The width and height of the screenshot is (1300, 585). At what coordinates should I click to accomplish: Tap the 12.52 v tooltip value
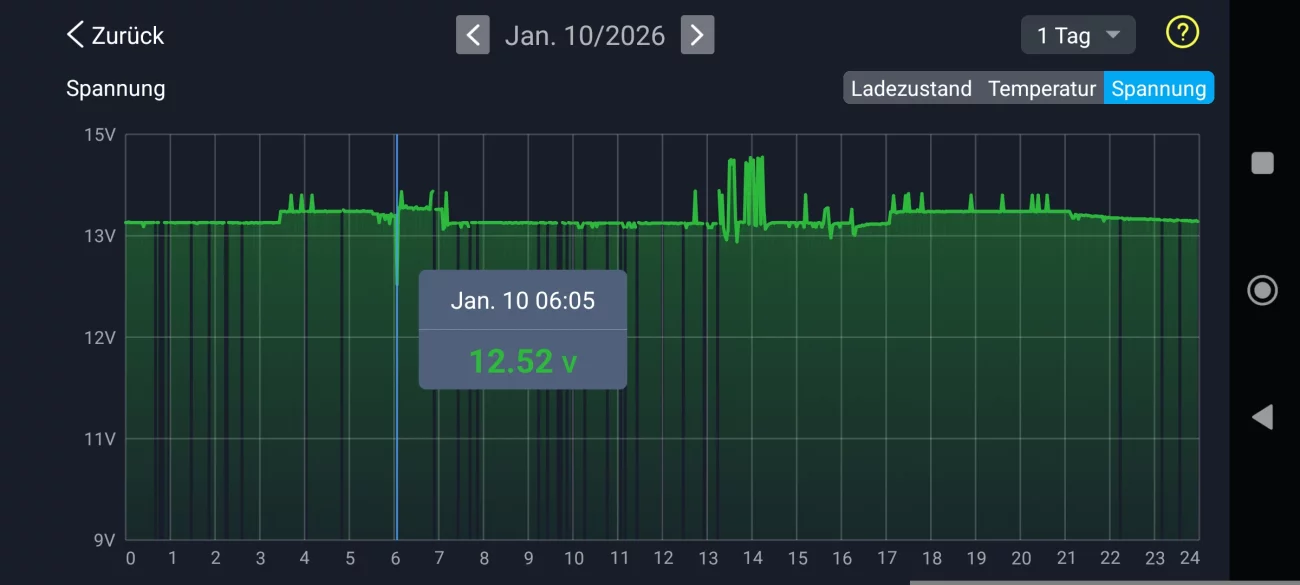pyautogui.click(x=523, y=360)
